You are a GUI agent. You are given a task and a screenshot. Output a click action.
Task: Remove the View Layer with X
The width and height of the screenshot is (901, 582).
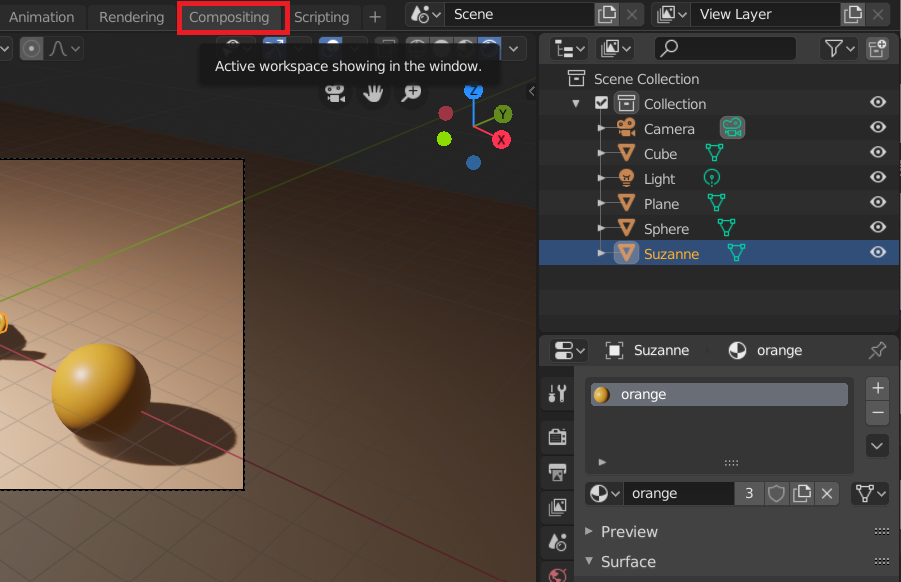point(877,14)
